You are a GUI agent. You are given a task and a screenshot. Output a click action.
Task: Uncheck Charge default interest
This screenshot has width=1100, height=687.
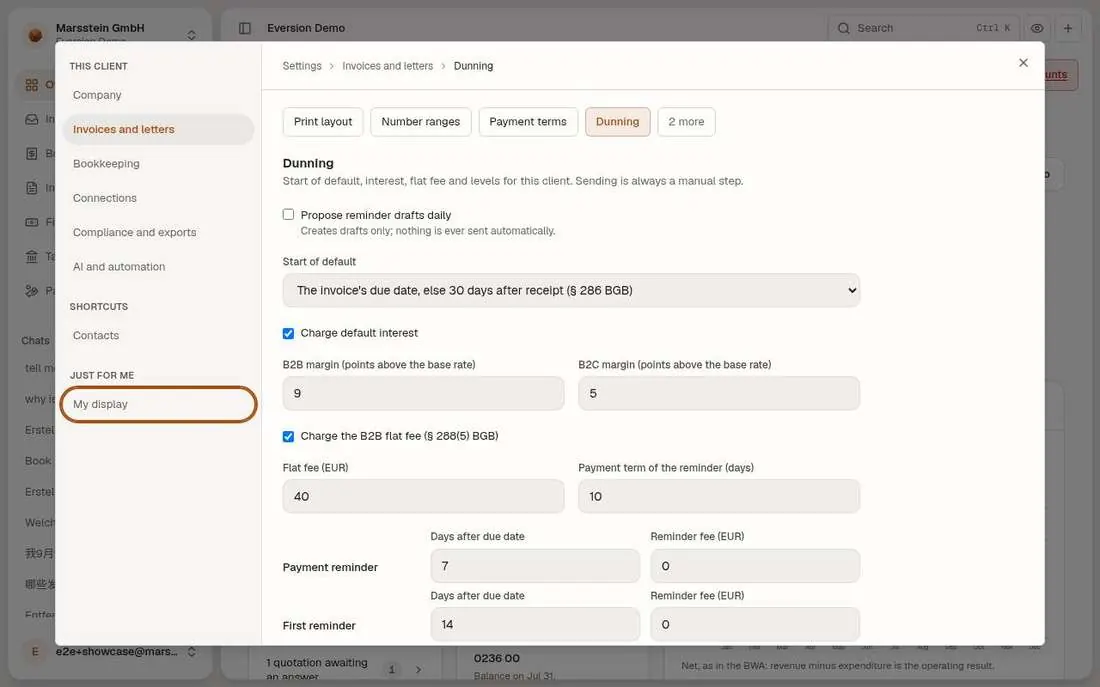coord(288,333)
